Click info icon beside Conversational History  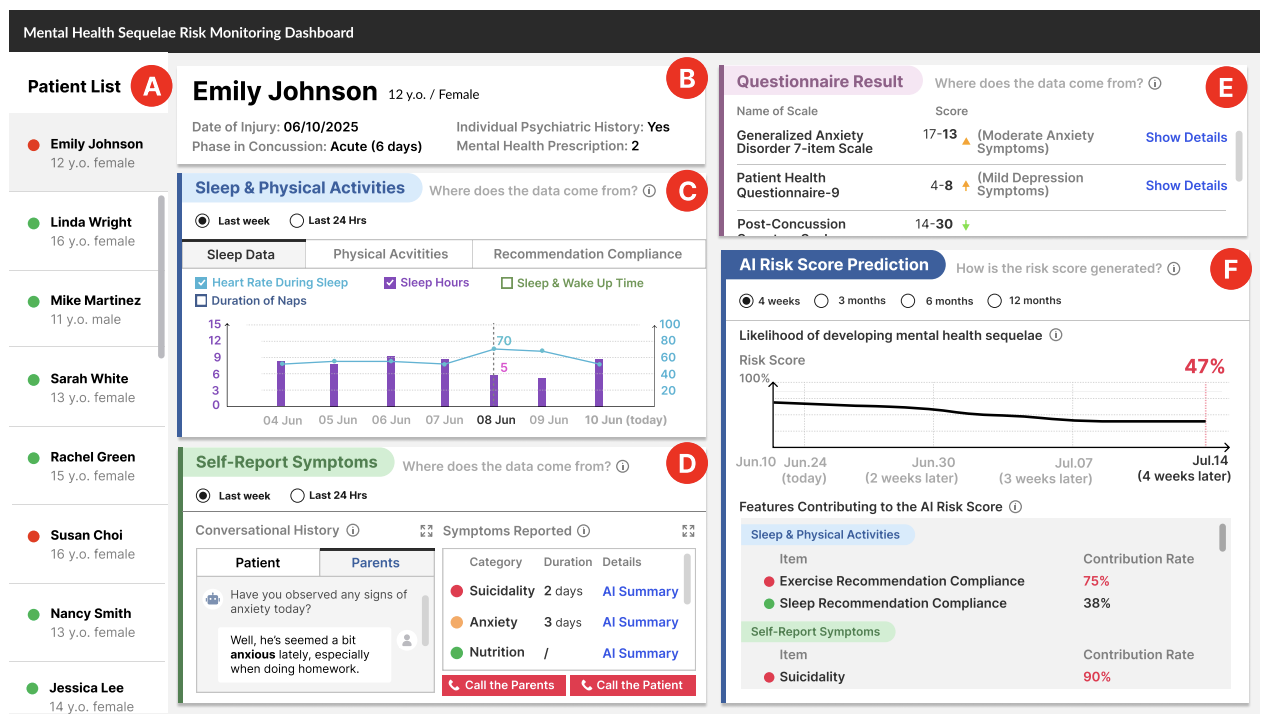353,531
